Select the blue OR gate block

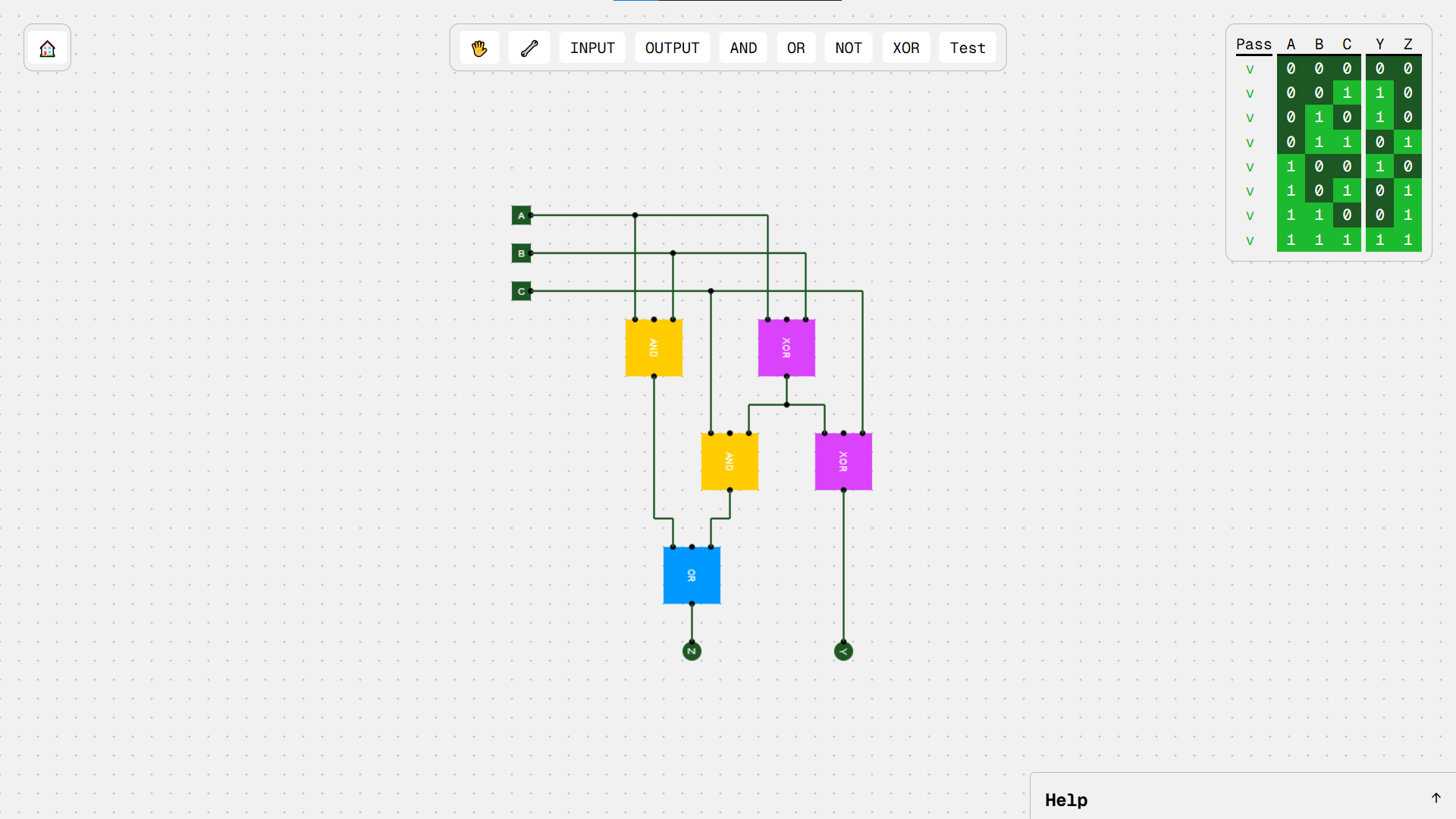pos(692,576)
